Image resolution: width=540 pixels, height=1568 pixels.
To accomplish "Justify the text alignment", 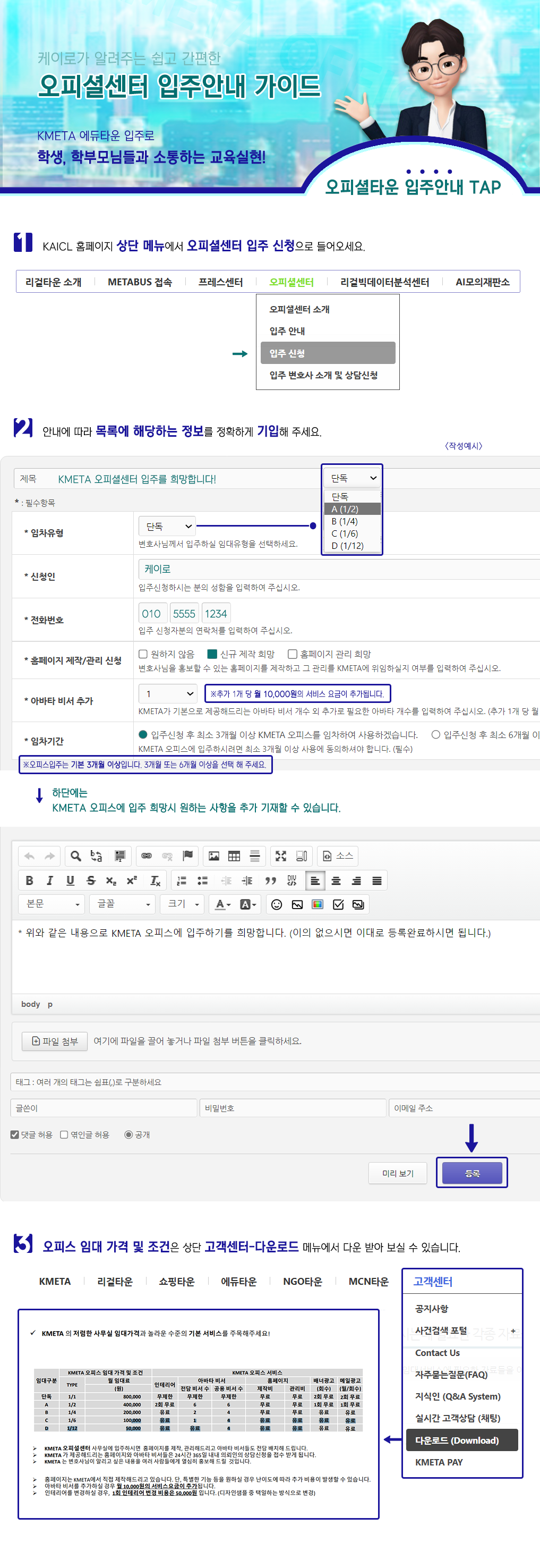I will click(377, 880).
